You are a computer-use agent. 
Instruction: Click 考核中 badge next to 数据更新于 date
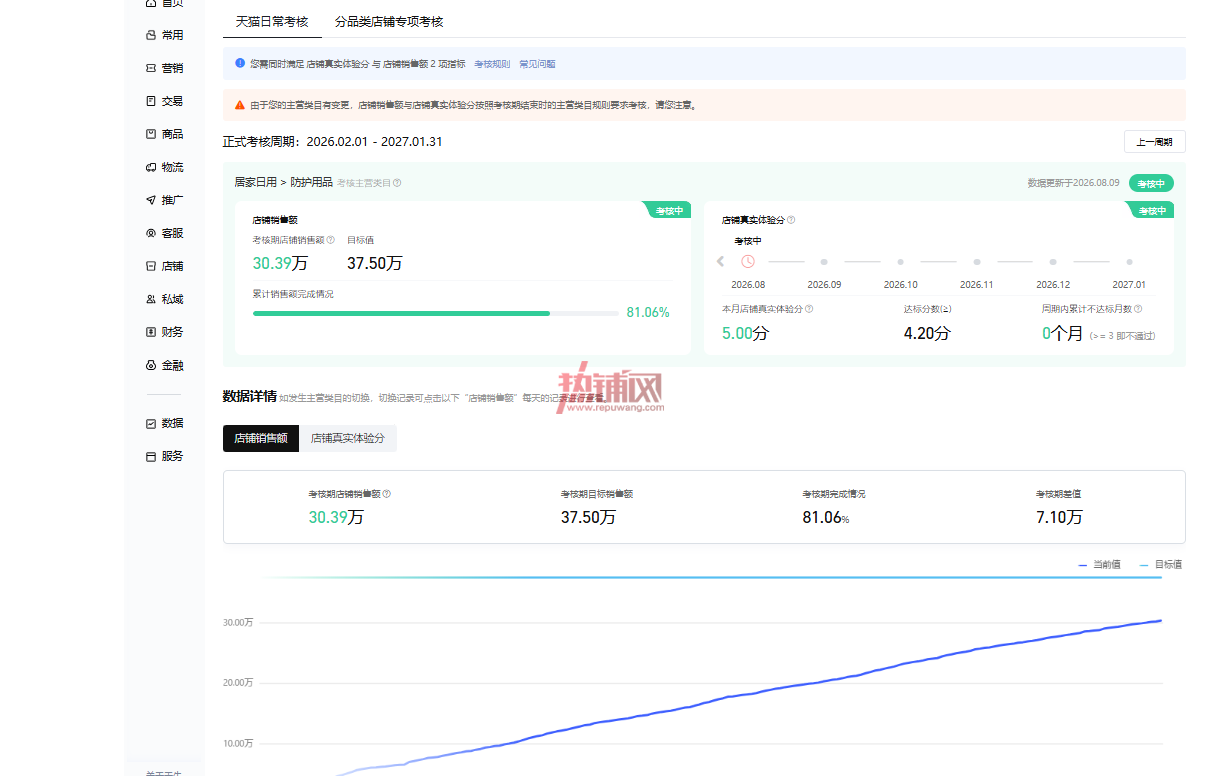pyautogui.click(x=1151, y=183)
